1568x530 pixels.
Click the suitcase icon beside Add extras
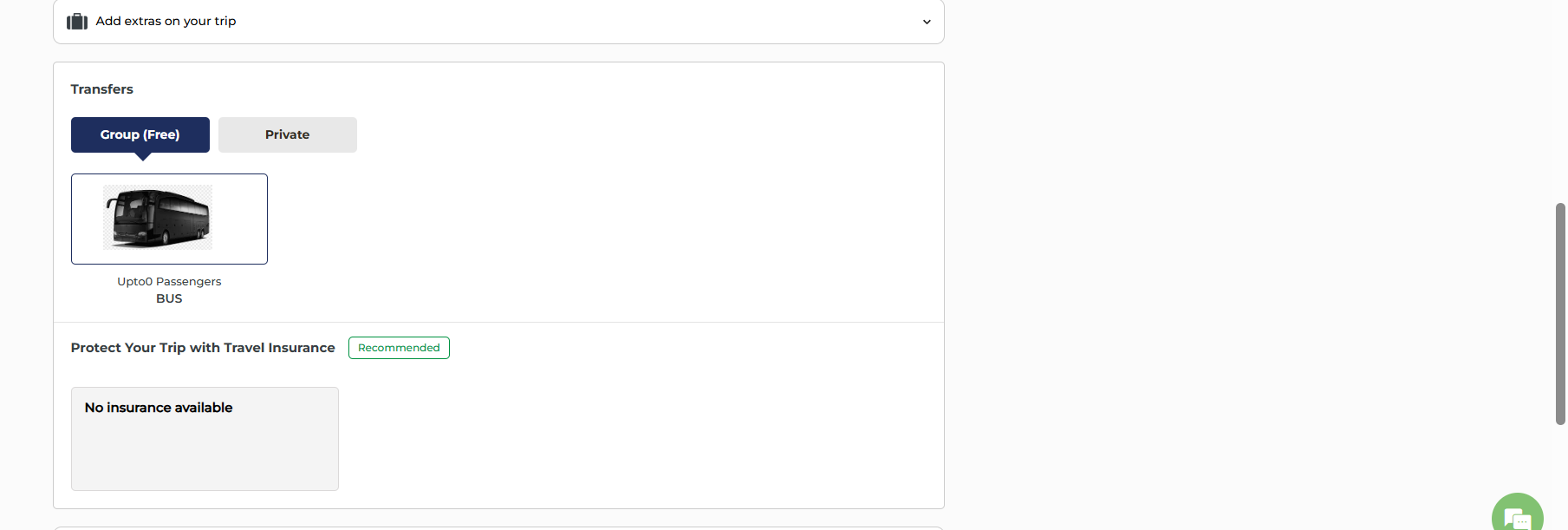point(77,22)
